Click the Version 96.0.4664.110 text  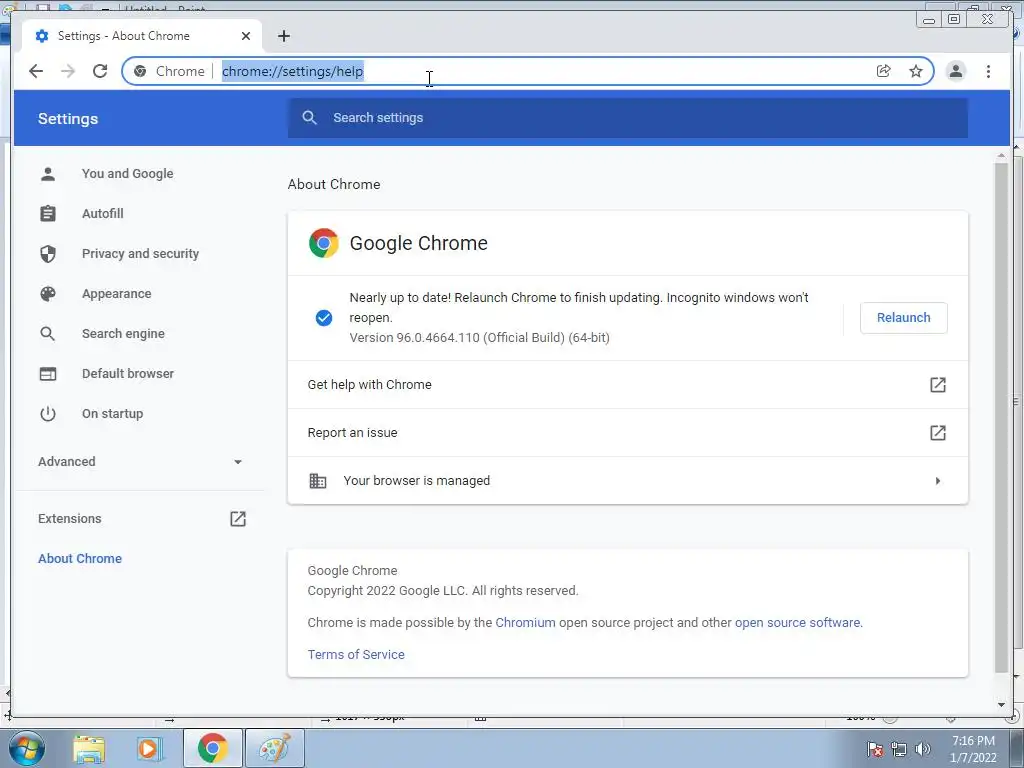click(x=479, y=338)
